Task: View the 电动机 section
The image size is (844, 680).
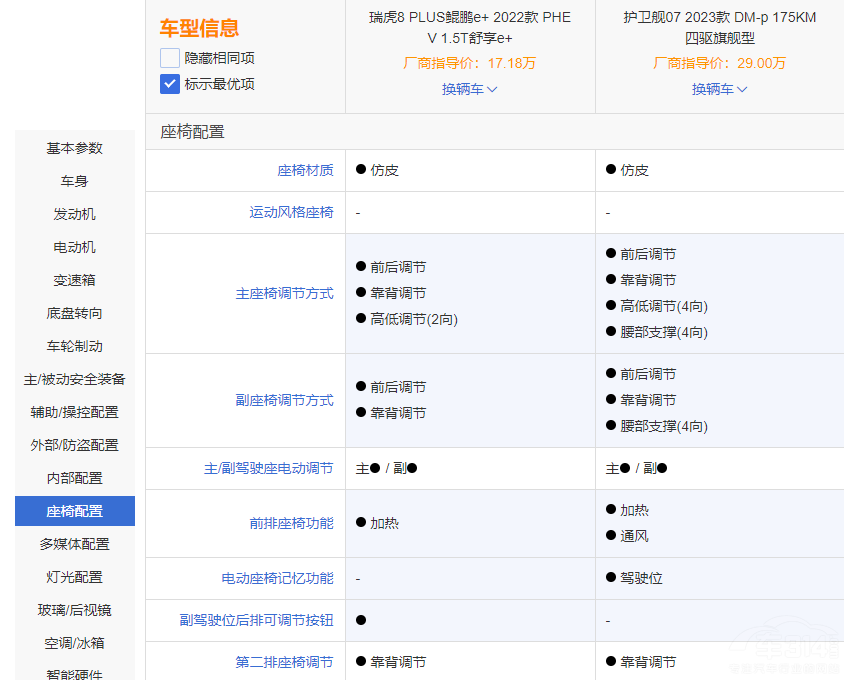Action: click(x=73, y=247)
